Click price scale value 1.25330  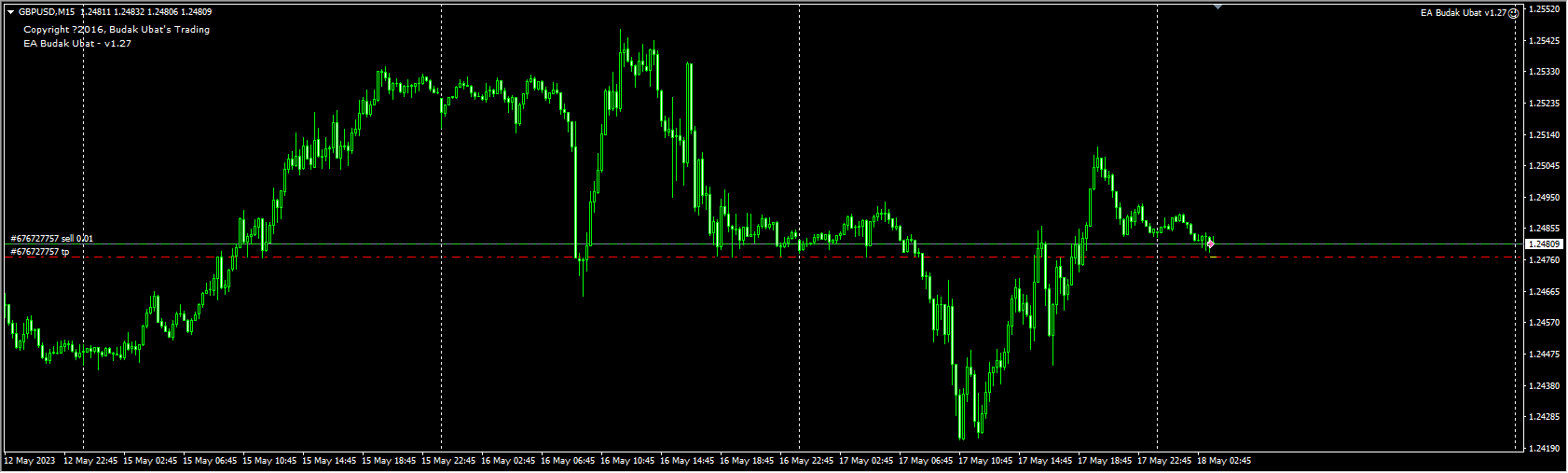pyautogui.click(x=1546, y=72)
